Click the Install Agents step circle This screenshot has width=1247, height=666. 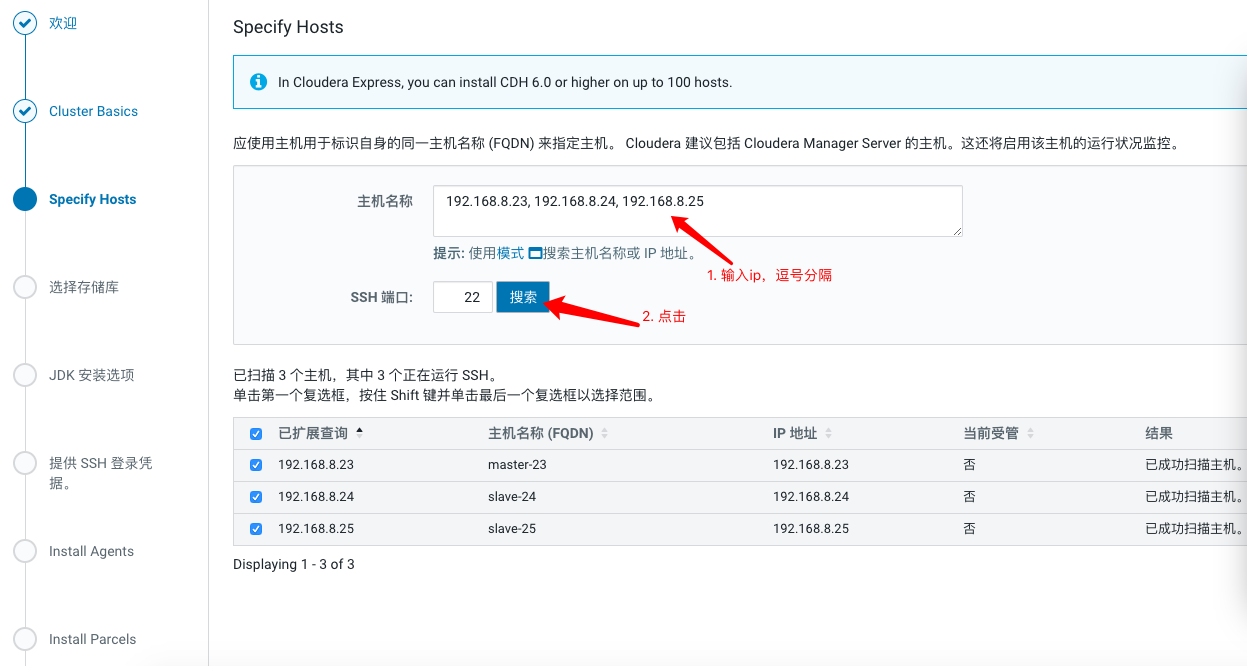(25, 551)
